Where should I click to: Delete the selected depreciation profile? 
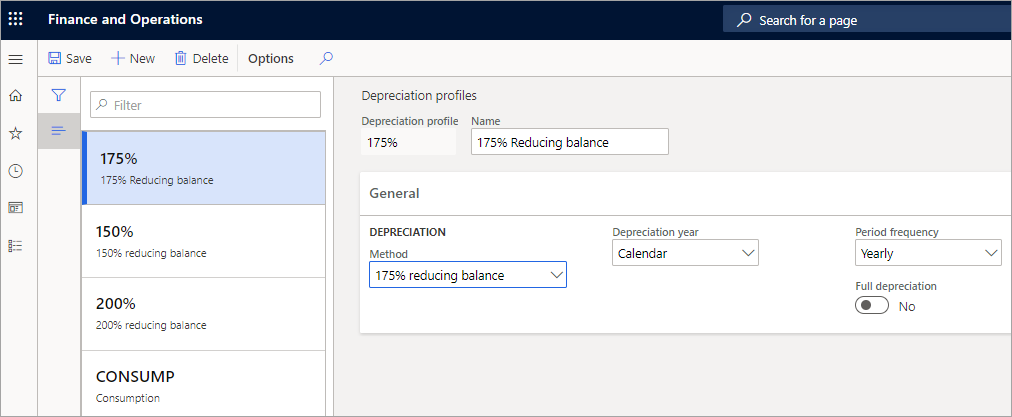tap(201, 59)
